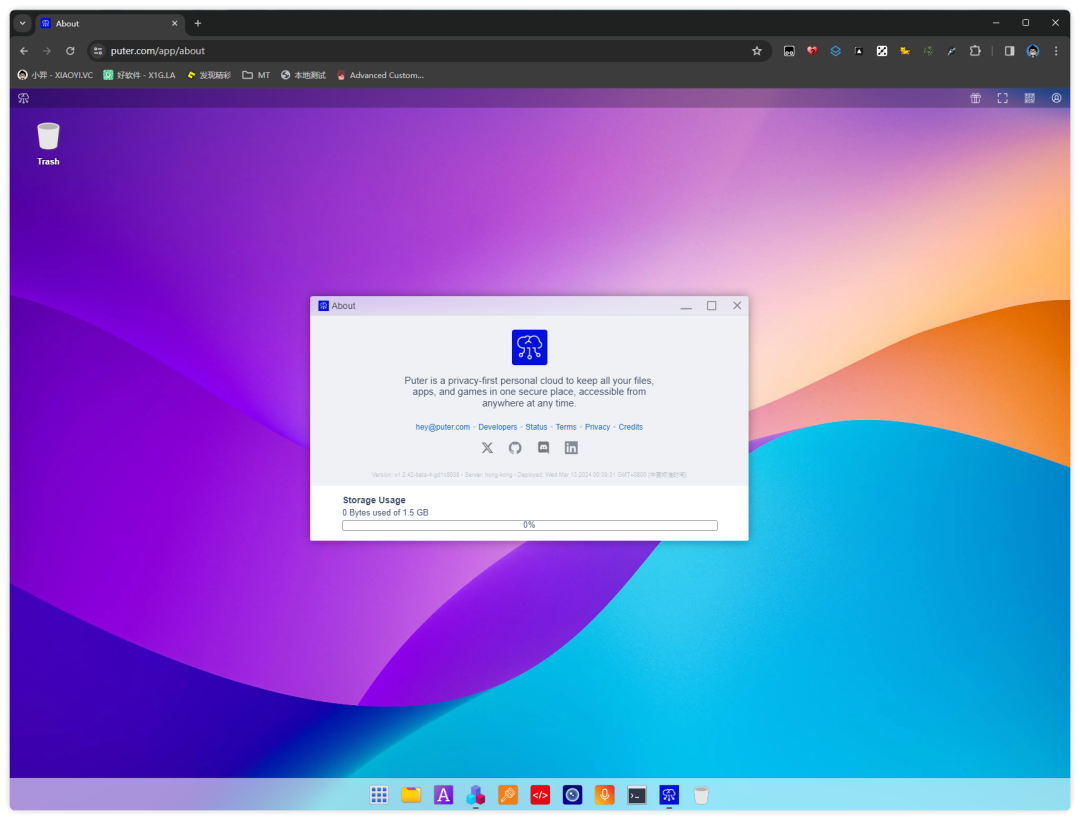Open the tab search dropdown arrow

click(21, 22)
